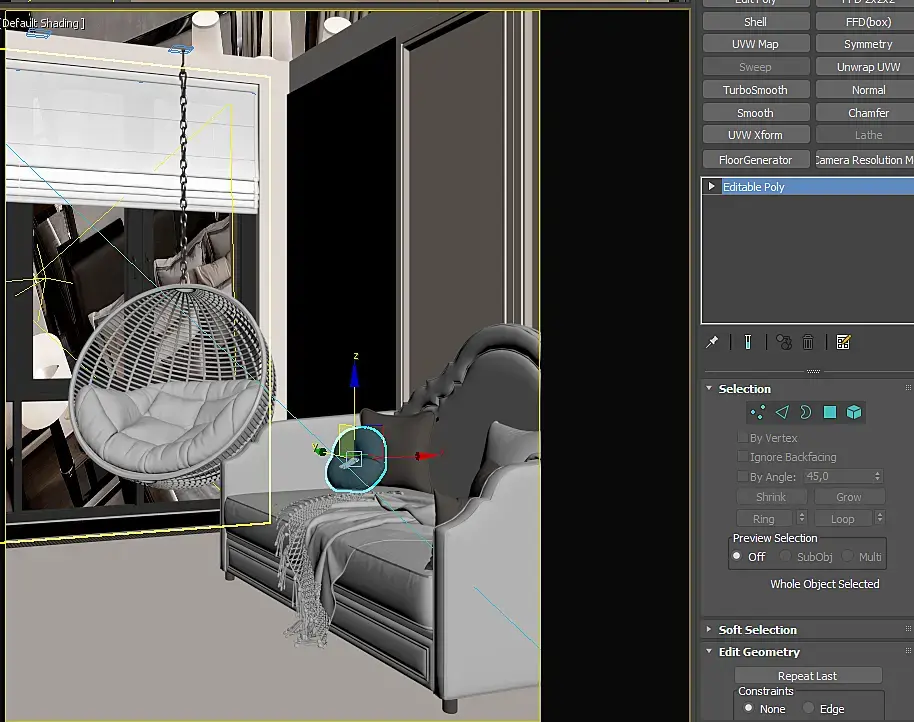
Task: Toggle Show End Result icon
Action: [748, 342]
